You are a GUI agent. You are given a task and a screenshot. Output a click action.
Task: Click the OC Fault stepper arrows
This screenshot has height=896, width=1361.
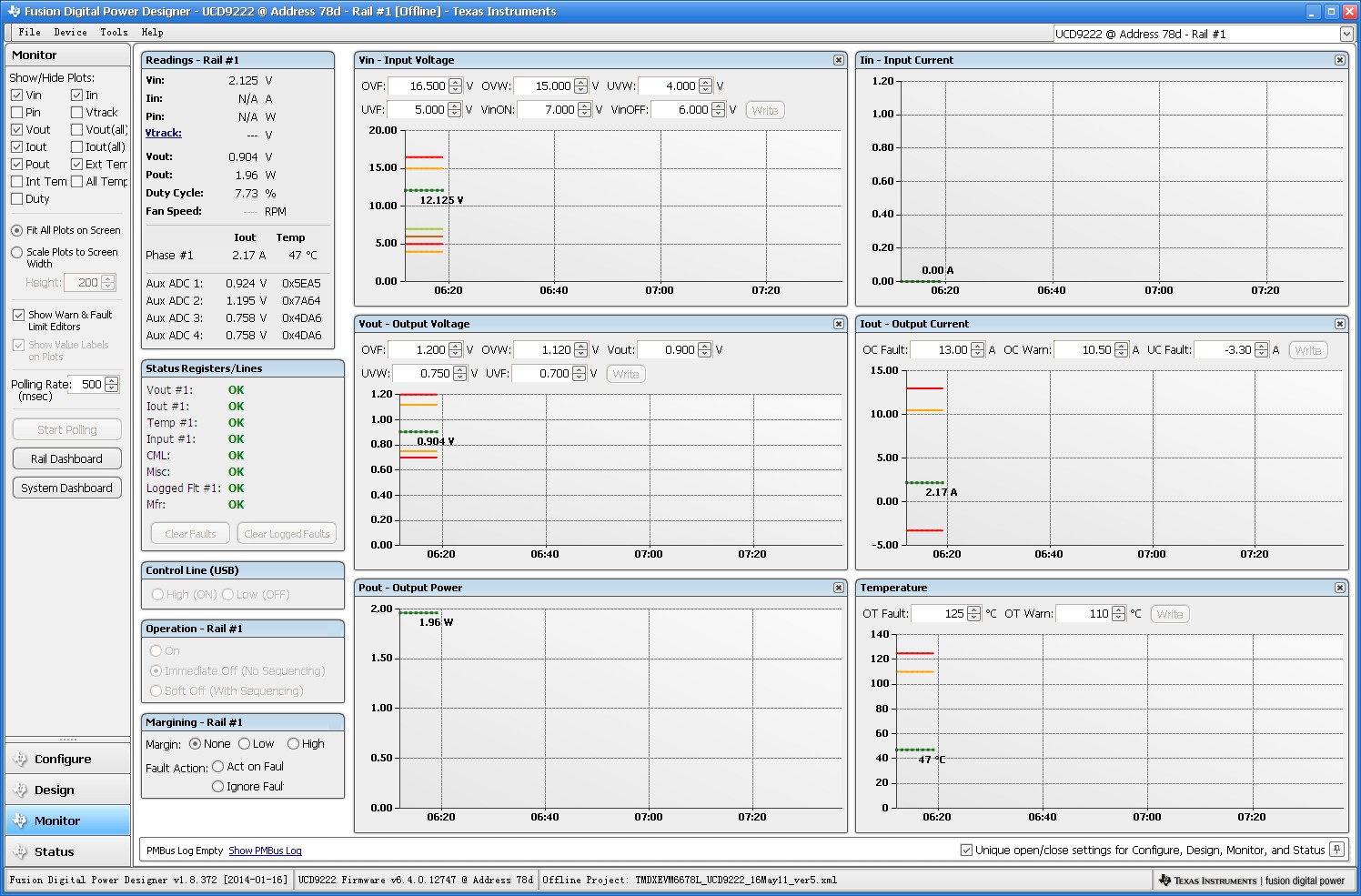coord(977,350)
